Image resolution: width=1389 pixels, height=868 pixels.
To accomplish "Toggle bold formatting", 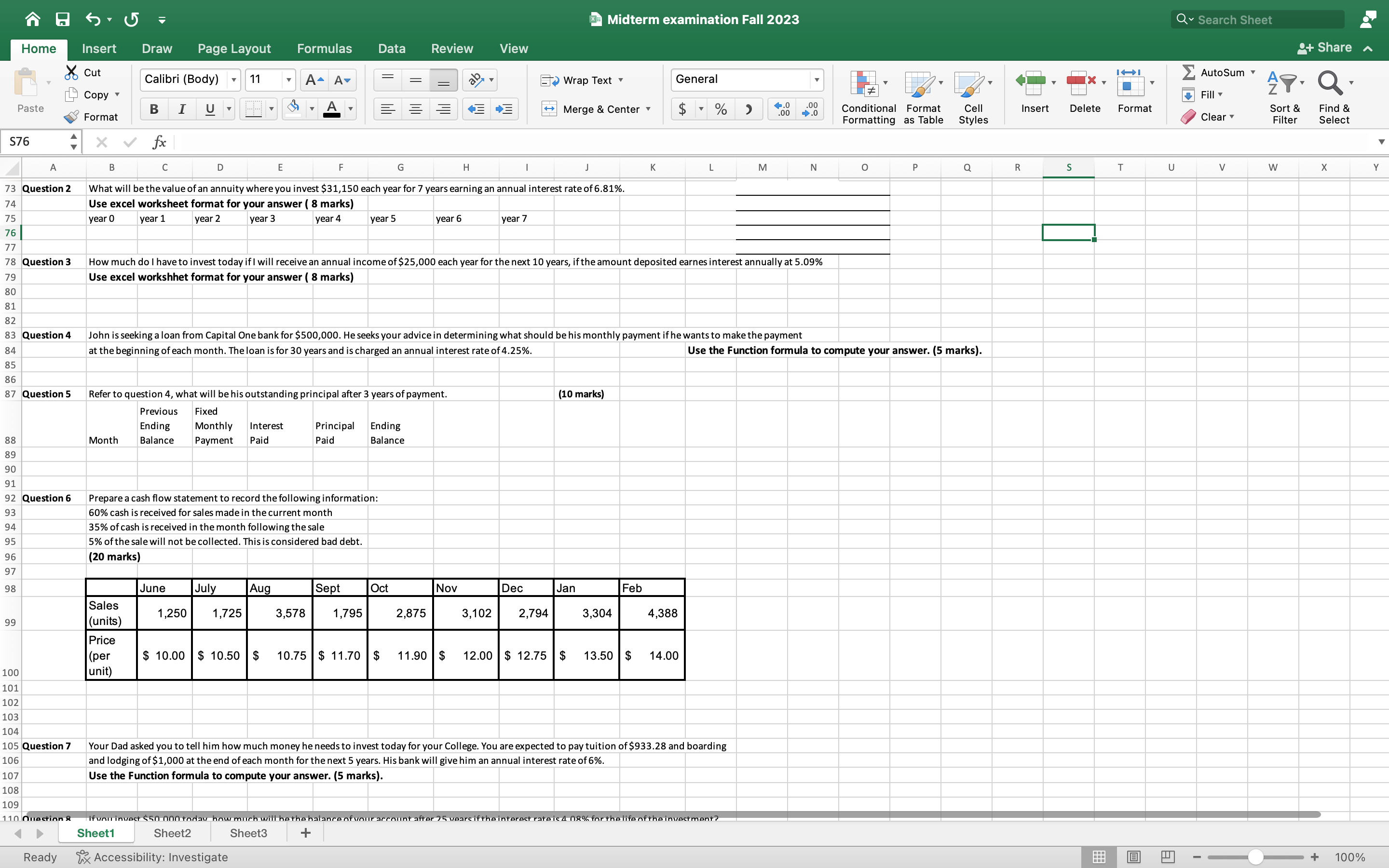I will pos(153,108).
